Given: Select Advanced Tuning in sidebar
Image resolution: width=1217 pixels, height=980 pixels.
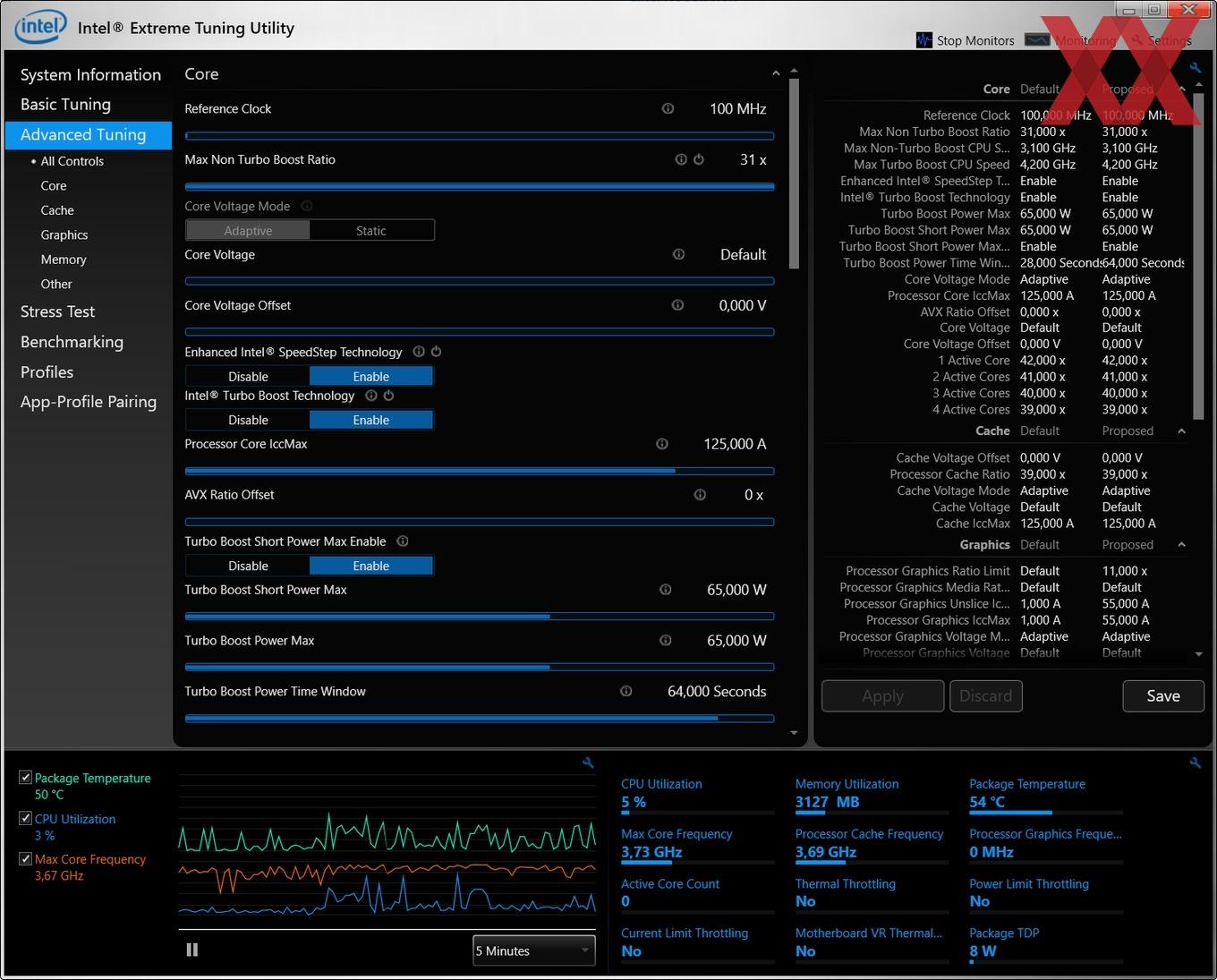Looking at the screenshot, I should (88, 134).
